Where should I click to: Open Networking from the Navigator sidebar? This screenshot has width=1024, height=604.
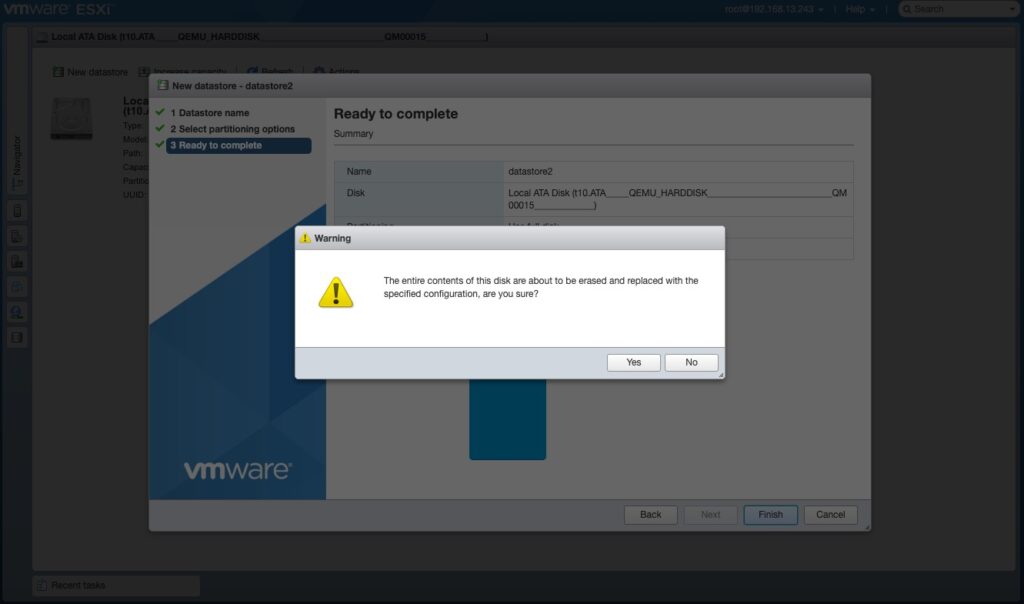[x=18, y=312]
